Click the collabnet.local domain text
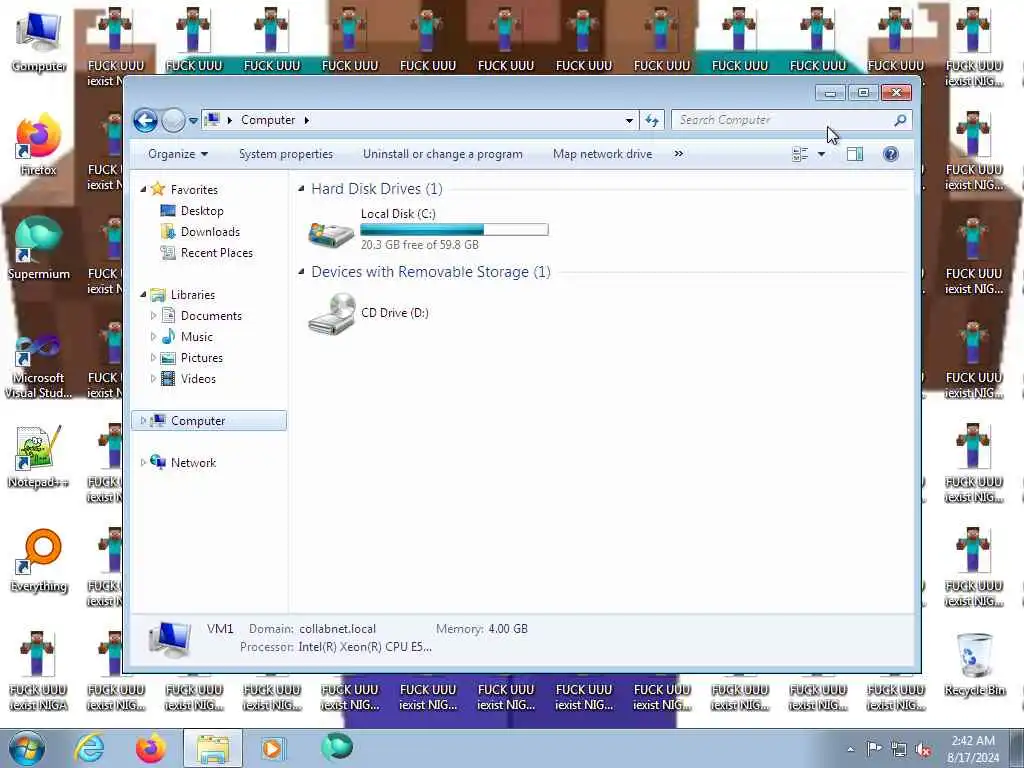 click(x=338, y=629)
